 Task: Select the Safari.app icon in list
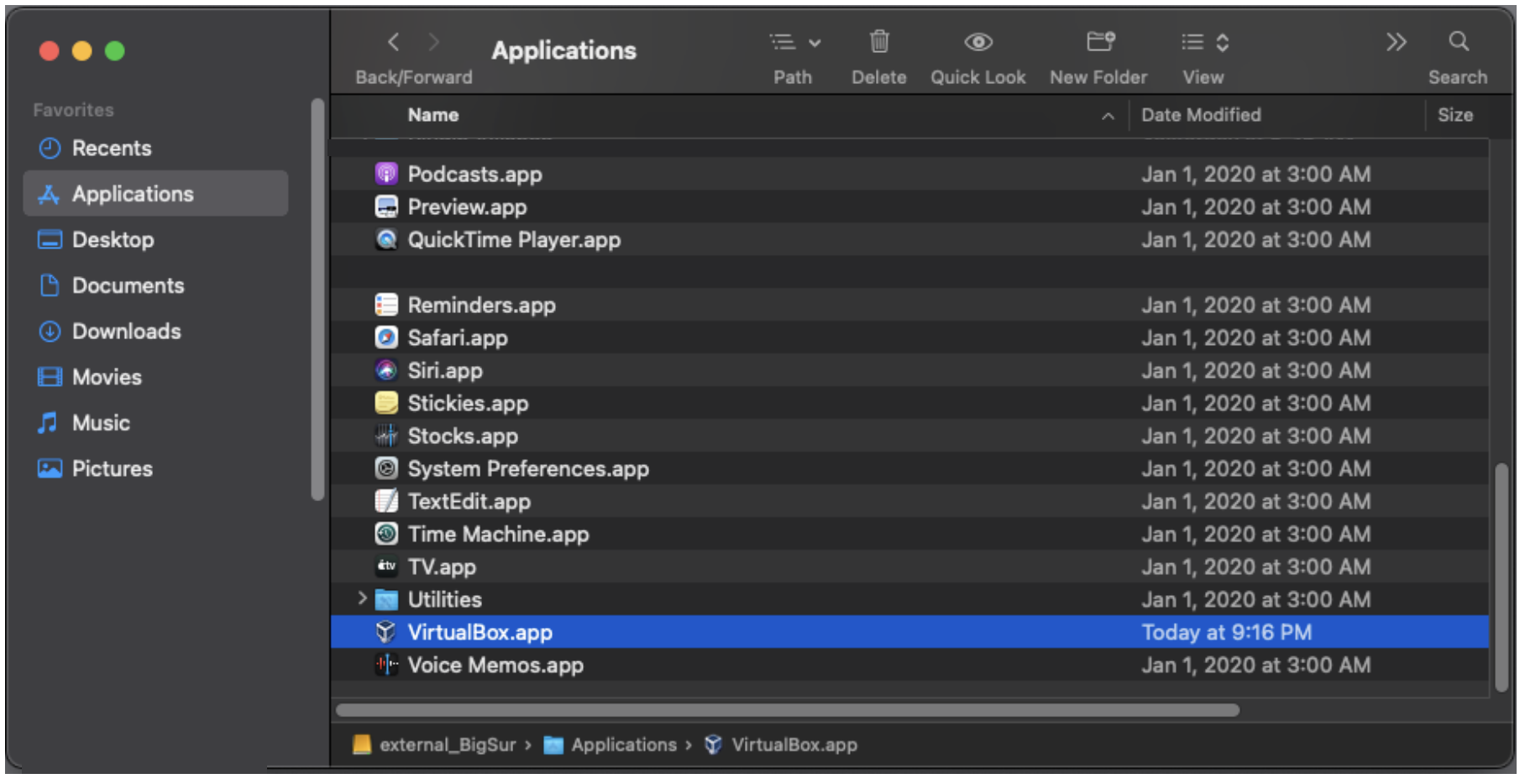pyautogui.click(x=385, y=337)
